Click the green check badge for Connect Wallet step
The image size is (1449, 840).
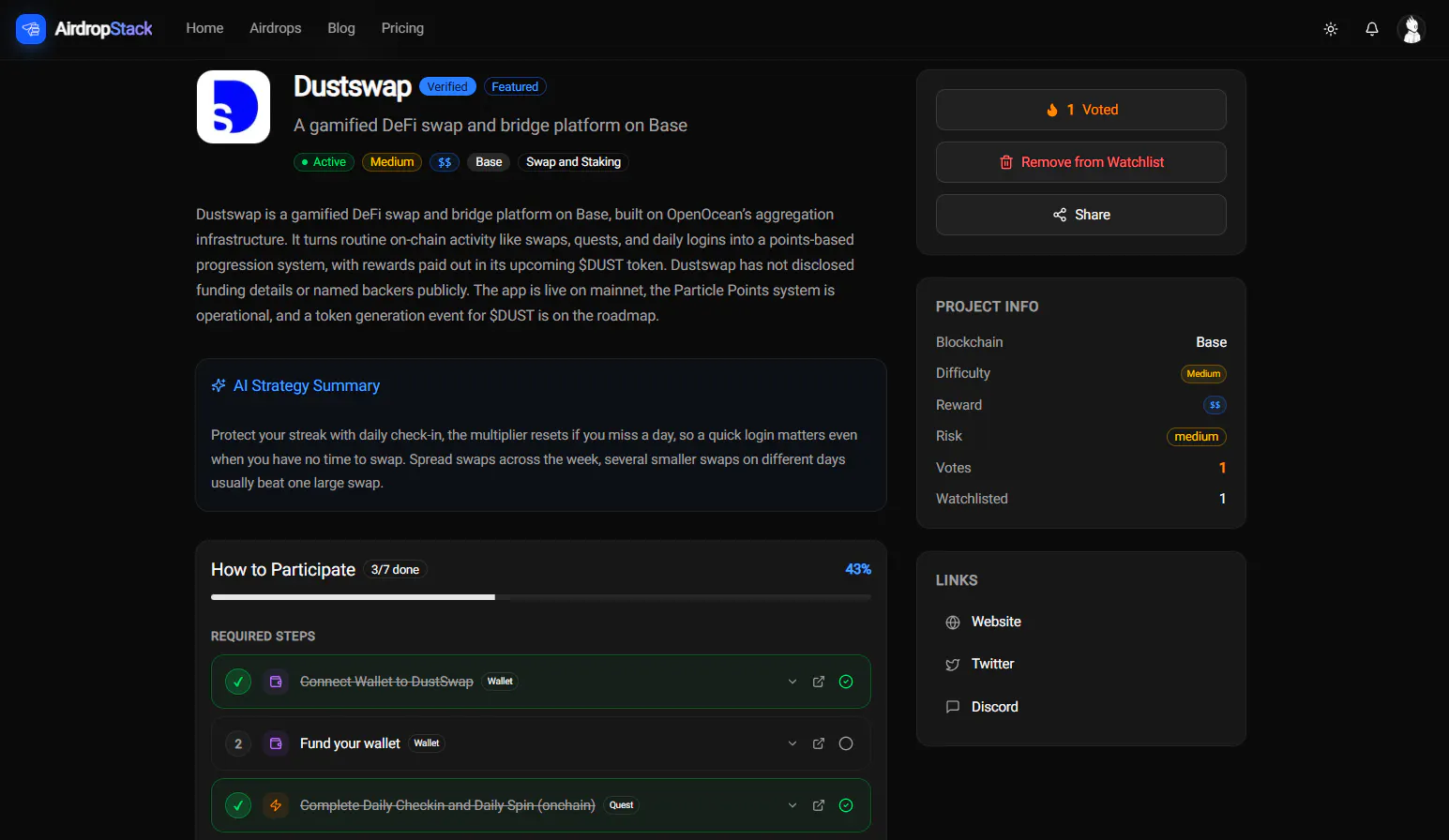[238, 682]
